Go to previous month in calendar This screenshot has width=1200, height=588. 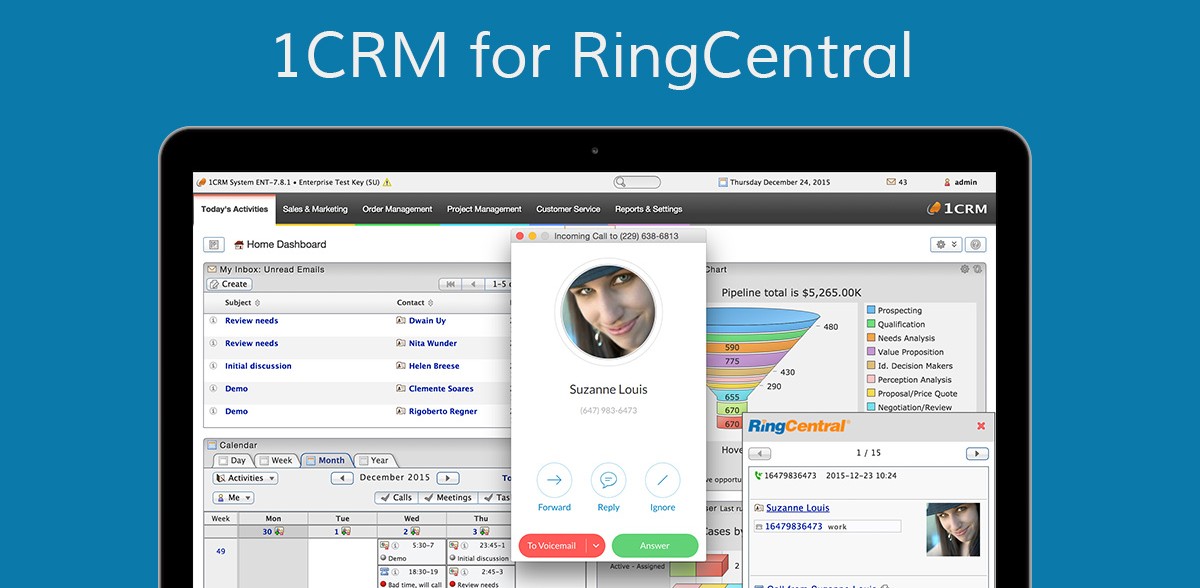(342, 478)
